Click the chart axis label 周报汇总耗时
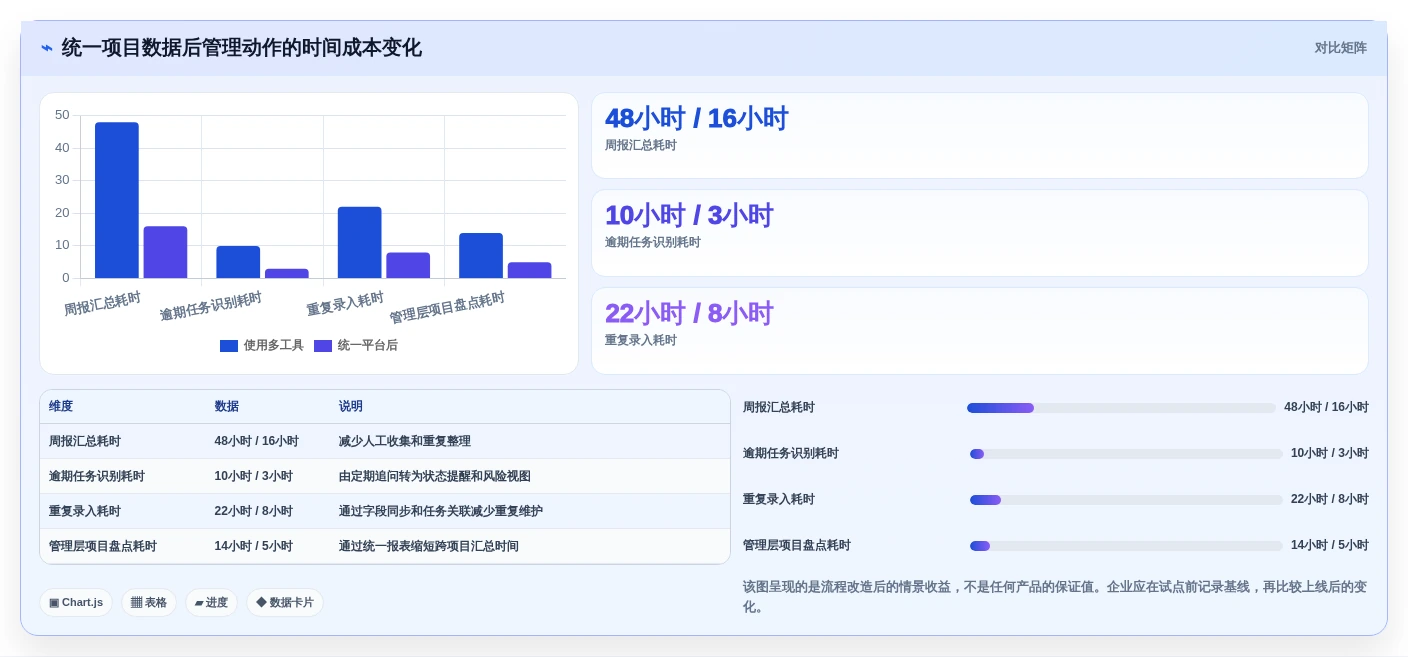 click(x=102, y=304)
